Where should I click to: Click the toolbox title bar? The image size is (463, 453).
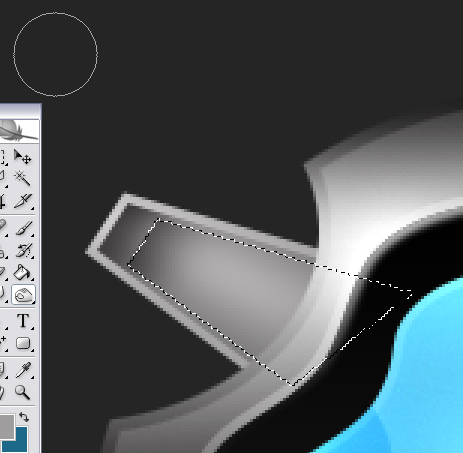tap(20, 110)
